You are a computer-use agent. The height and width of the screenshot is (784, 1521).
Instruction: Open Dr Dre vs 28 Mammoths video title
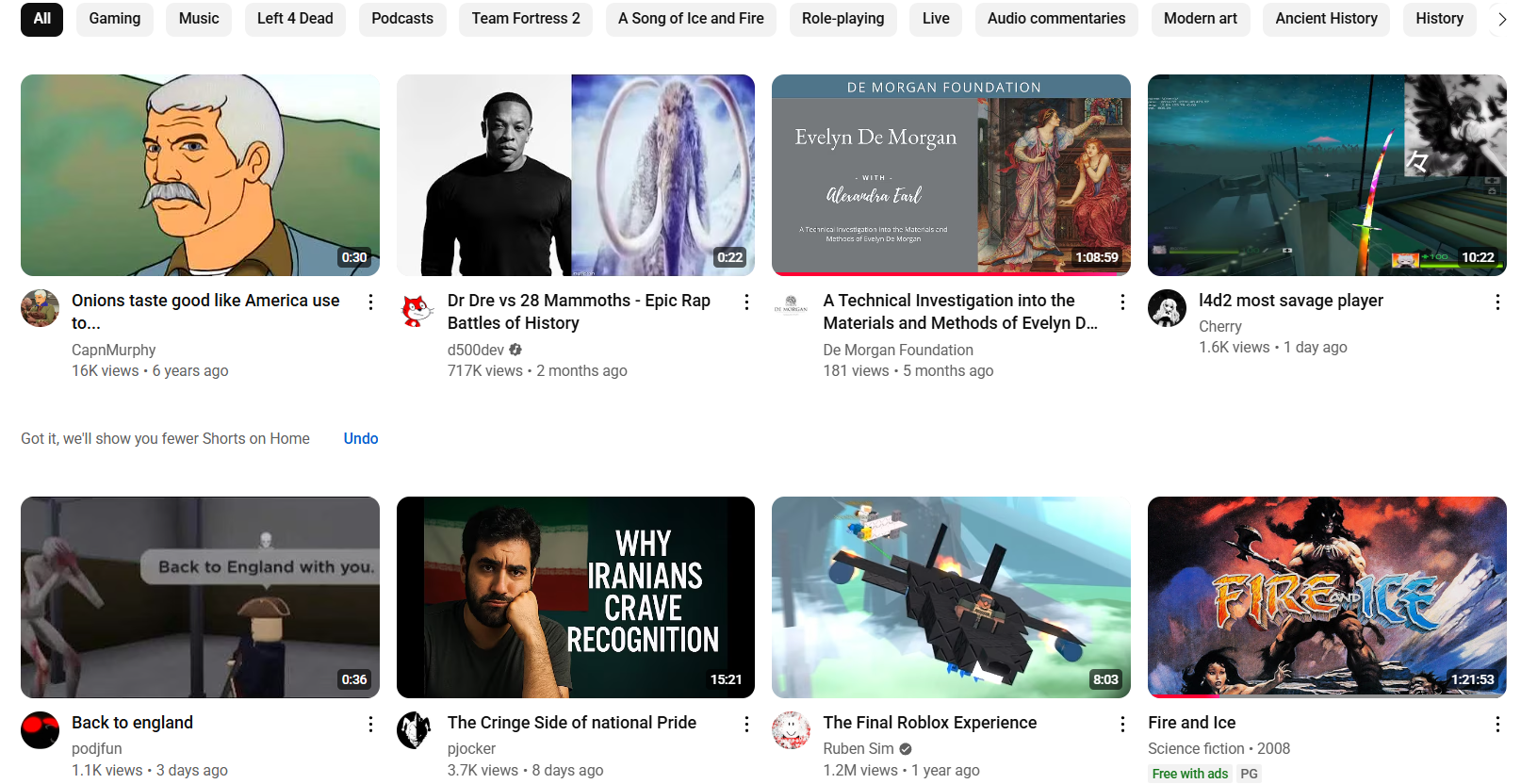[579, 312]
